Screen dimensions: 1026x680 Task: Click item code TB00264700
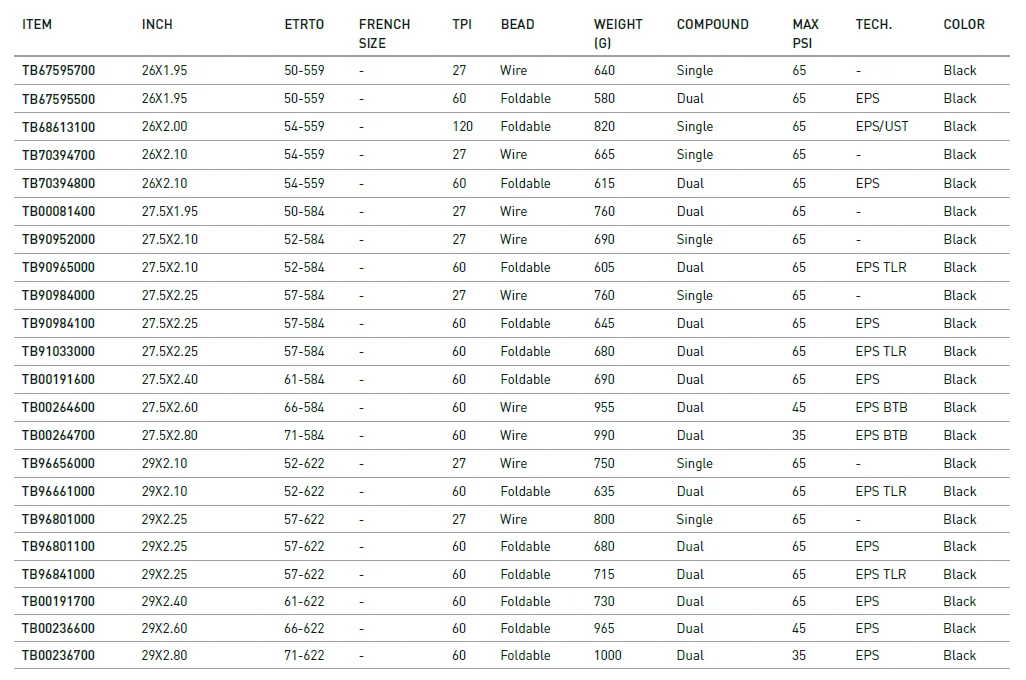(59, 435)
